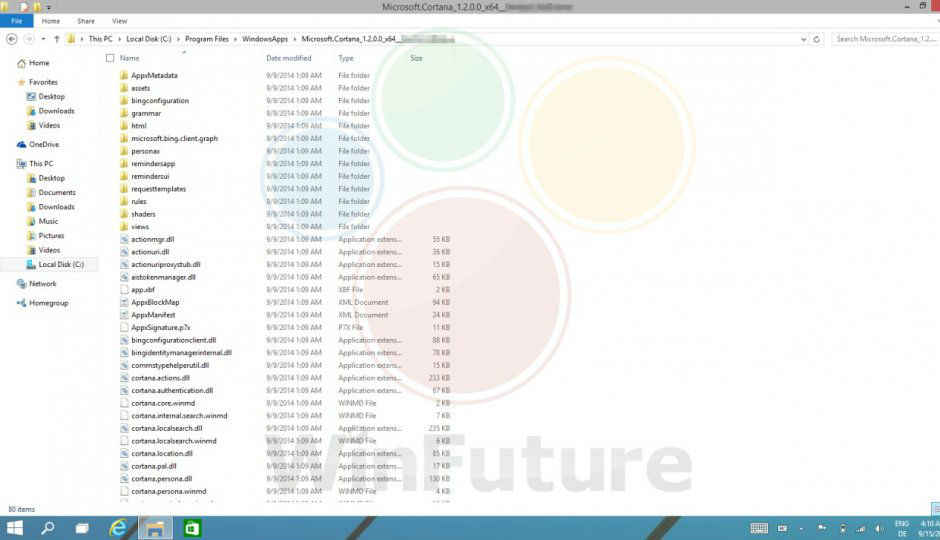Sort by Size column header

point(416,58)
